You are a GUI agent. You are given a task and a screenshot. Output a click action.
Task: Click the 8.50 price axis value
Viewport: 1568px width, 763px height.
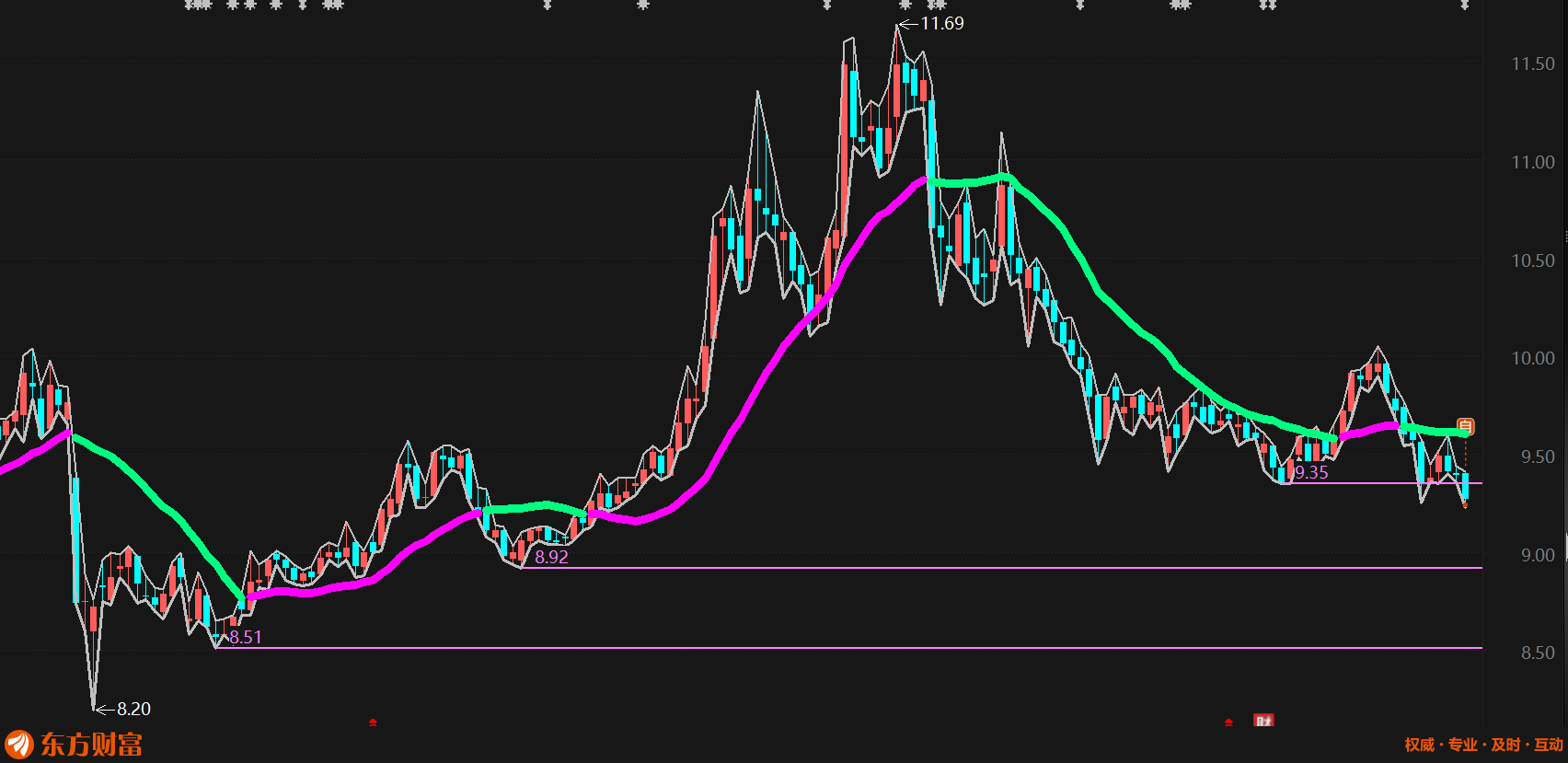(x=1537, y=653)
